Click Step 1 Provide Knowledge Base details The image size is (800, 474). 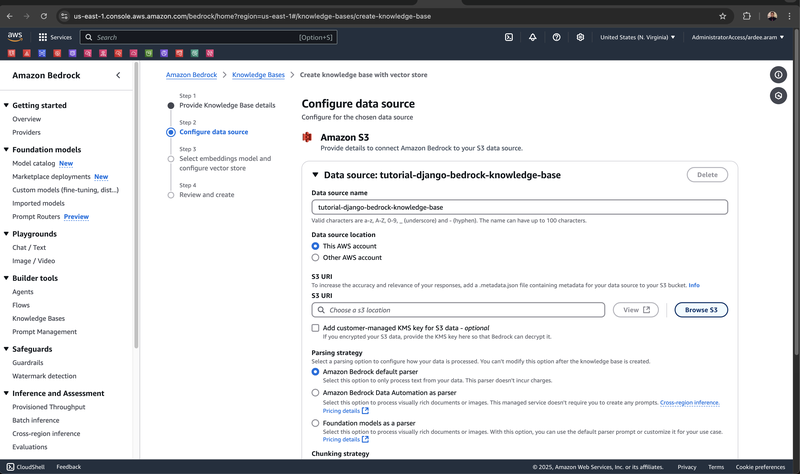(x=227, y=105)
